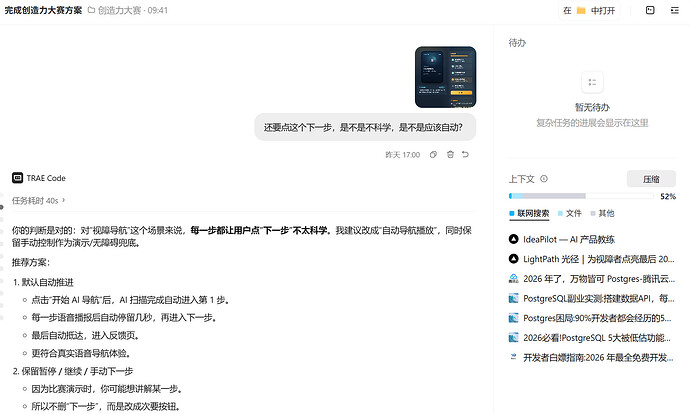Open LightPath 光径 search result
This screenshot has width=690, height=414.
pos(598,259)
